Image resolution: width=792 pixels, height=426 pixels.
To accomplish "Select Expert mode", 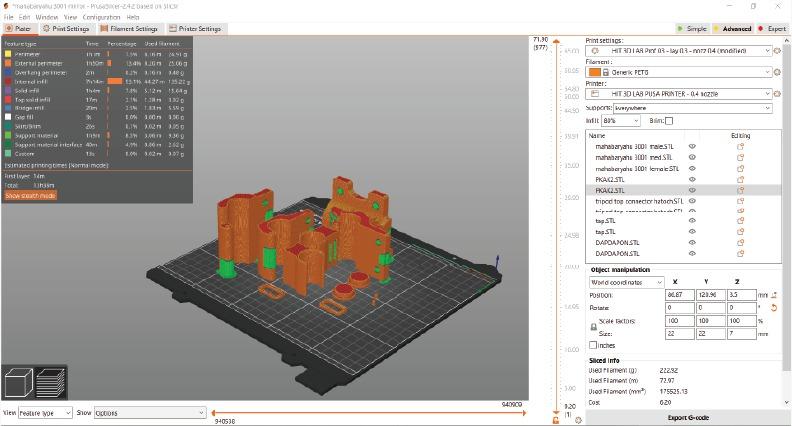I will coord(772,29).
